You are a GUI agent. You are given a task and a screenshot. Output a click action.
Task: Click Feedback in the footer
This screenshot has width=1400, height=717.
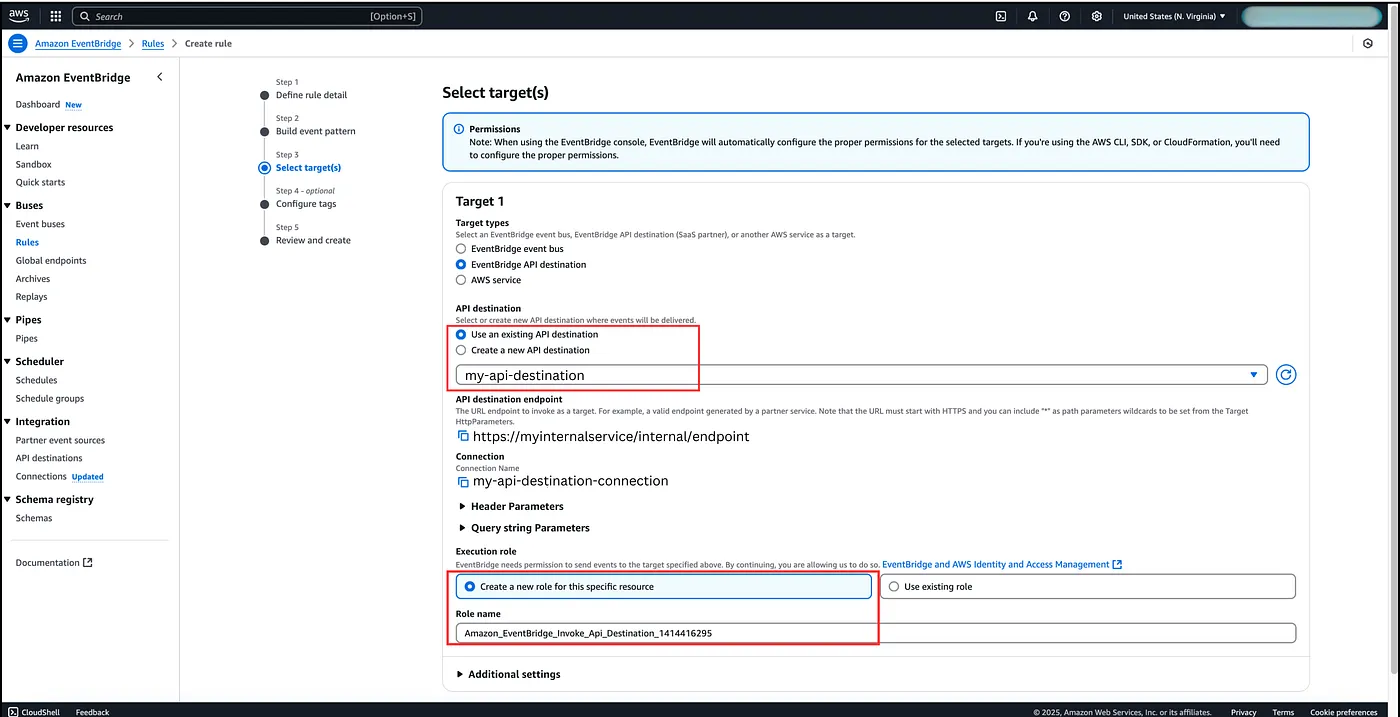point(92,712)
